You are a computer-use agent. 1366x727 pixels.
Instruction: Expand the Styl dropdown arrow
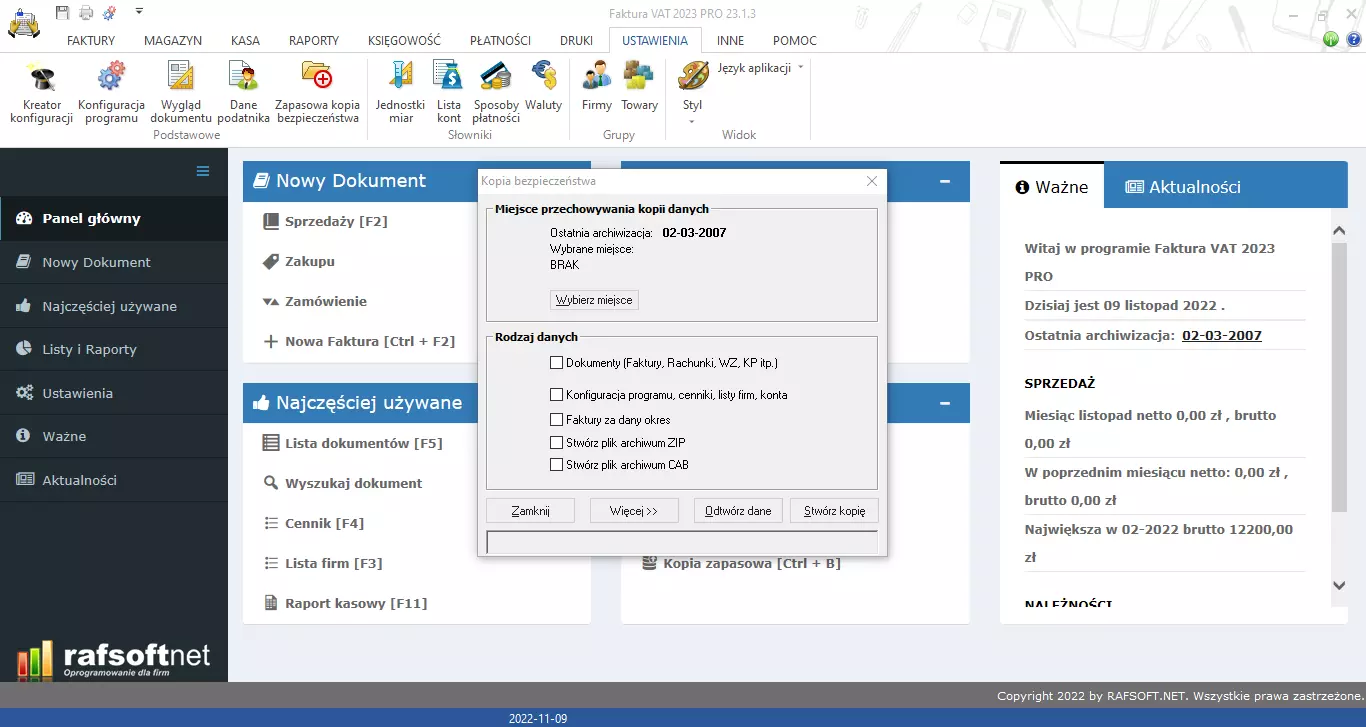(x=692, y=119)
